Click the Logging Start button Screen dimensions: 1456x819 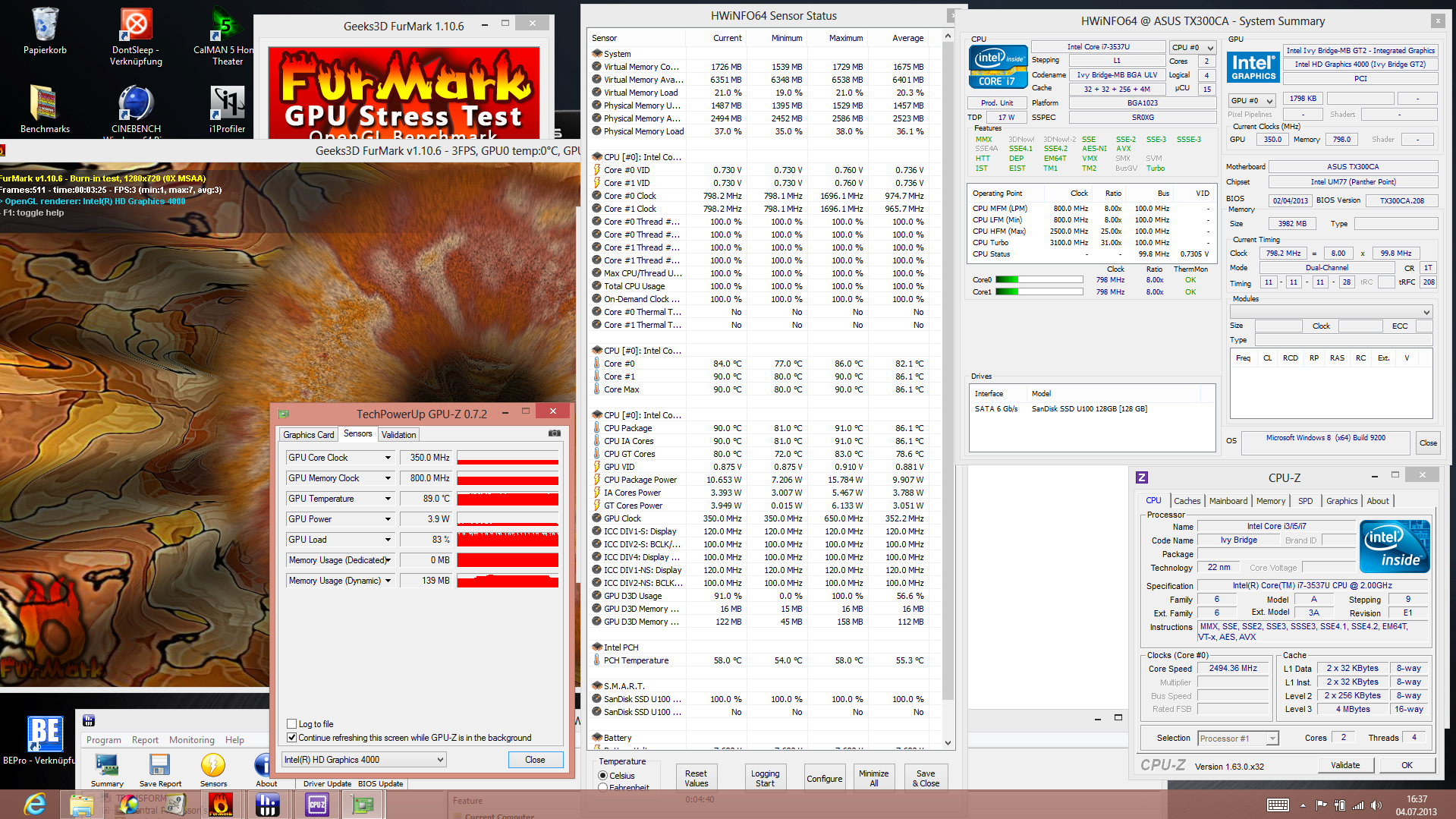point(765,778)
